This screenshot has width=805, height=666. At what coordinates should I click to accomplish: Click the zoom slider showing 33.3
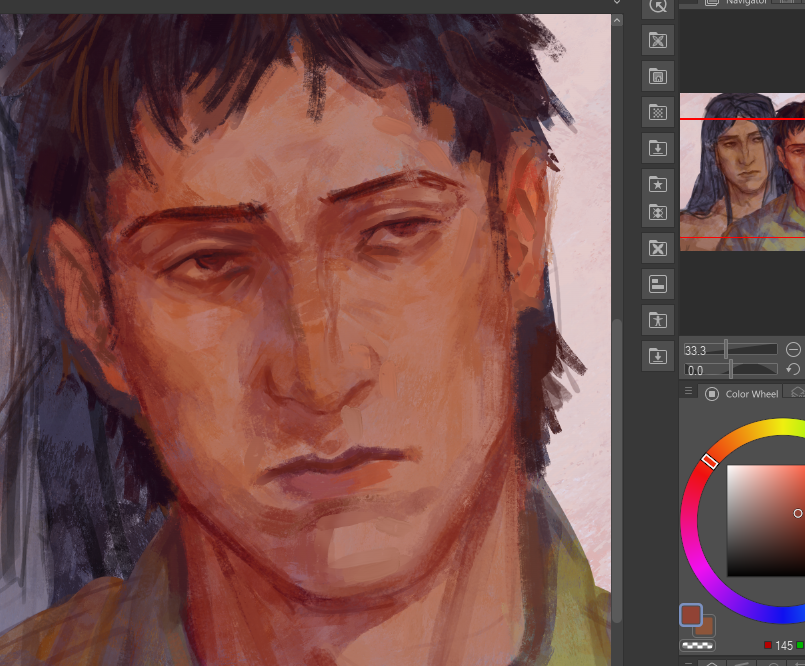(x=730, y=350)
